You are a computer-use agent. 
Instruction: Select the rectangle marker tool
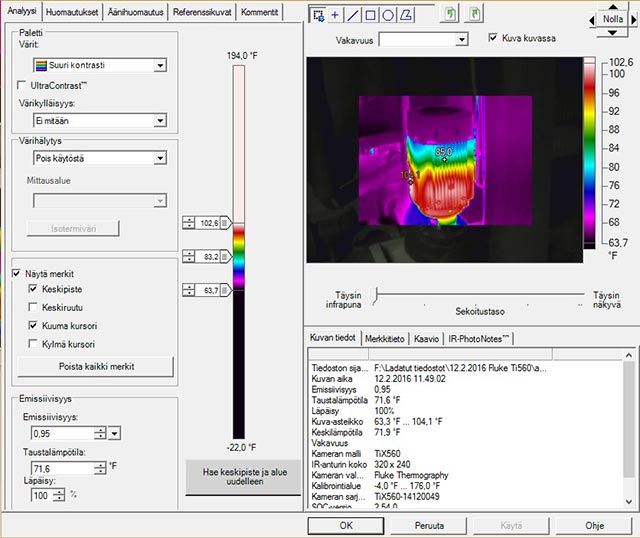[370, 15]
